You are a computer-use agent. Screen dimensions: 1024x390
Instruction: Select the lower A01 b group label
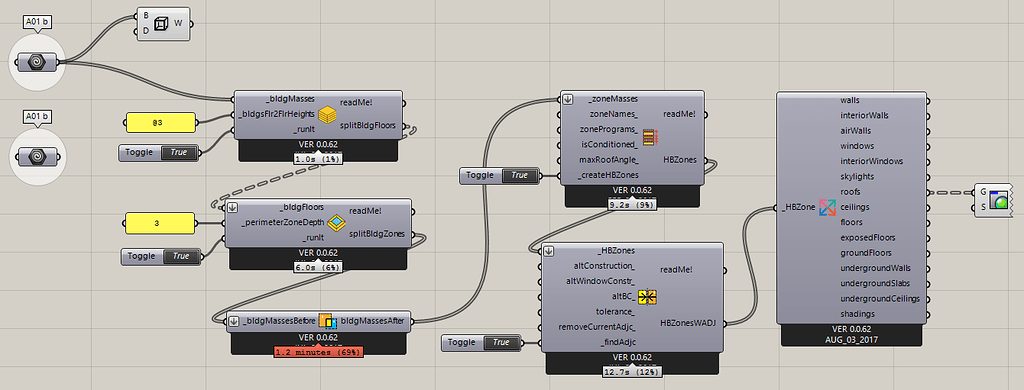click(38, 117)
